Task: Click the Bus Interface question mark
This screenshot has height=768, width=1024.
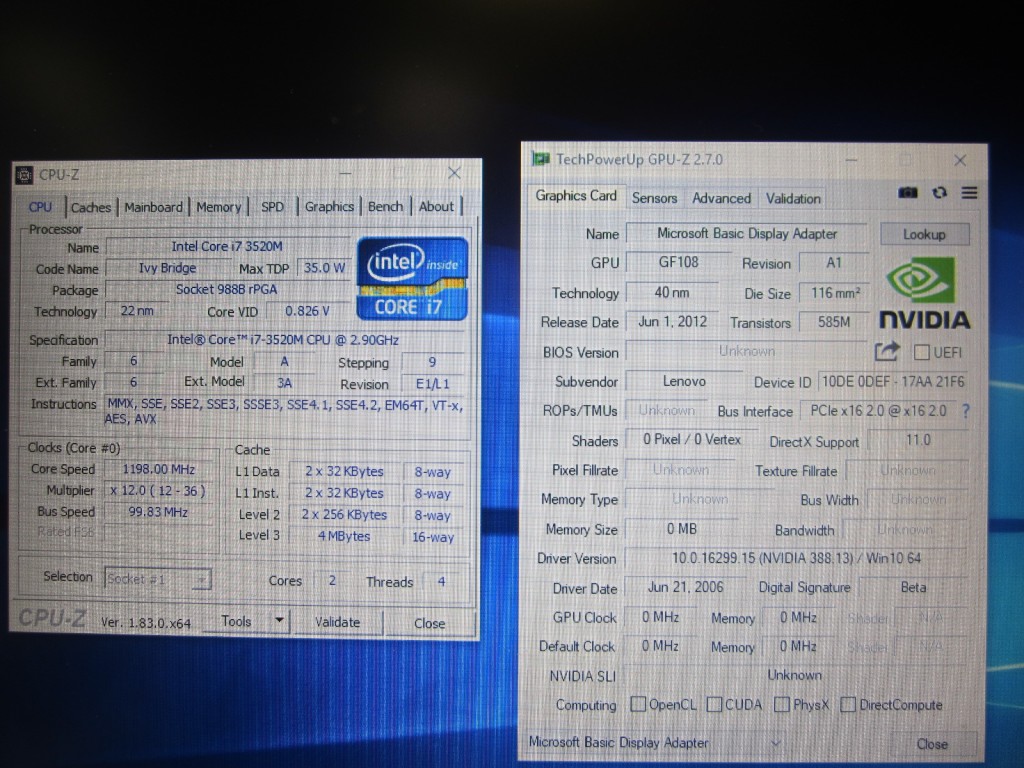Action: point(965,411)
